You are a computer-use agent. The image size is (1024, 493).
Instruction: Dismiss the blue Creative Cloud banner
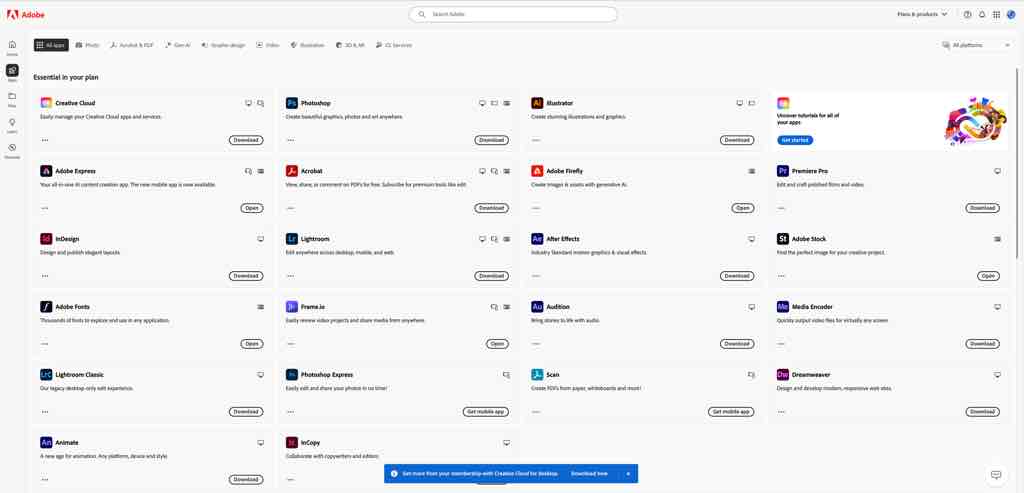628,473
